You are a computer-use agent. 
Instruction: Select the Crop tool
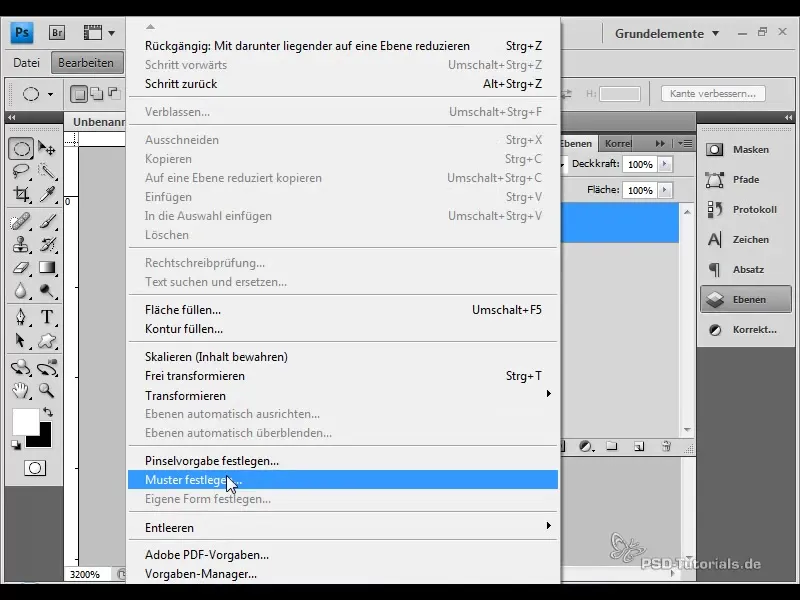pyautogui.click(x=21, y=194)
